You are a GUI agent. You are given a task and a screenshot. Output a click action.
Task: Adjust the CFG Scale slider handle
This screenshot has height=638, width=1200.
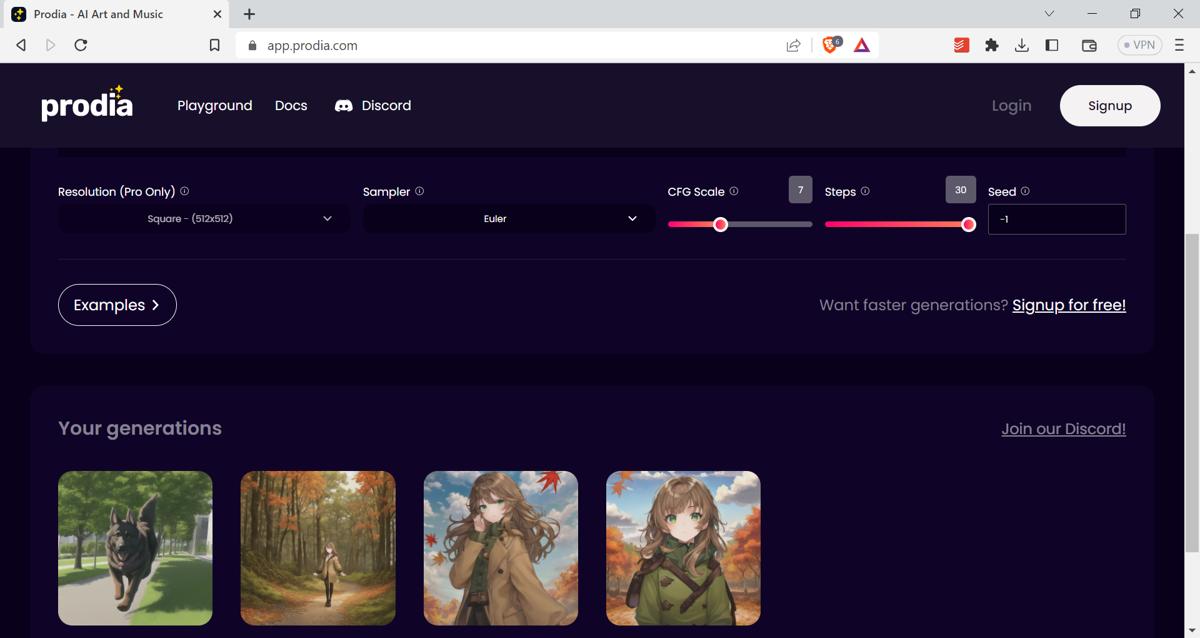pyautogui.click(x=720, y=224)
